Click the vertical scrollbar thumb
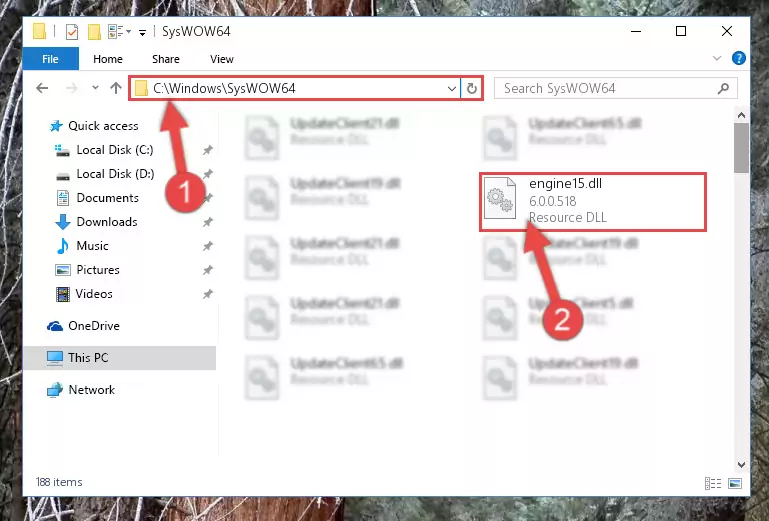This screenshot has height=521, width=769. coord(742,148)
